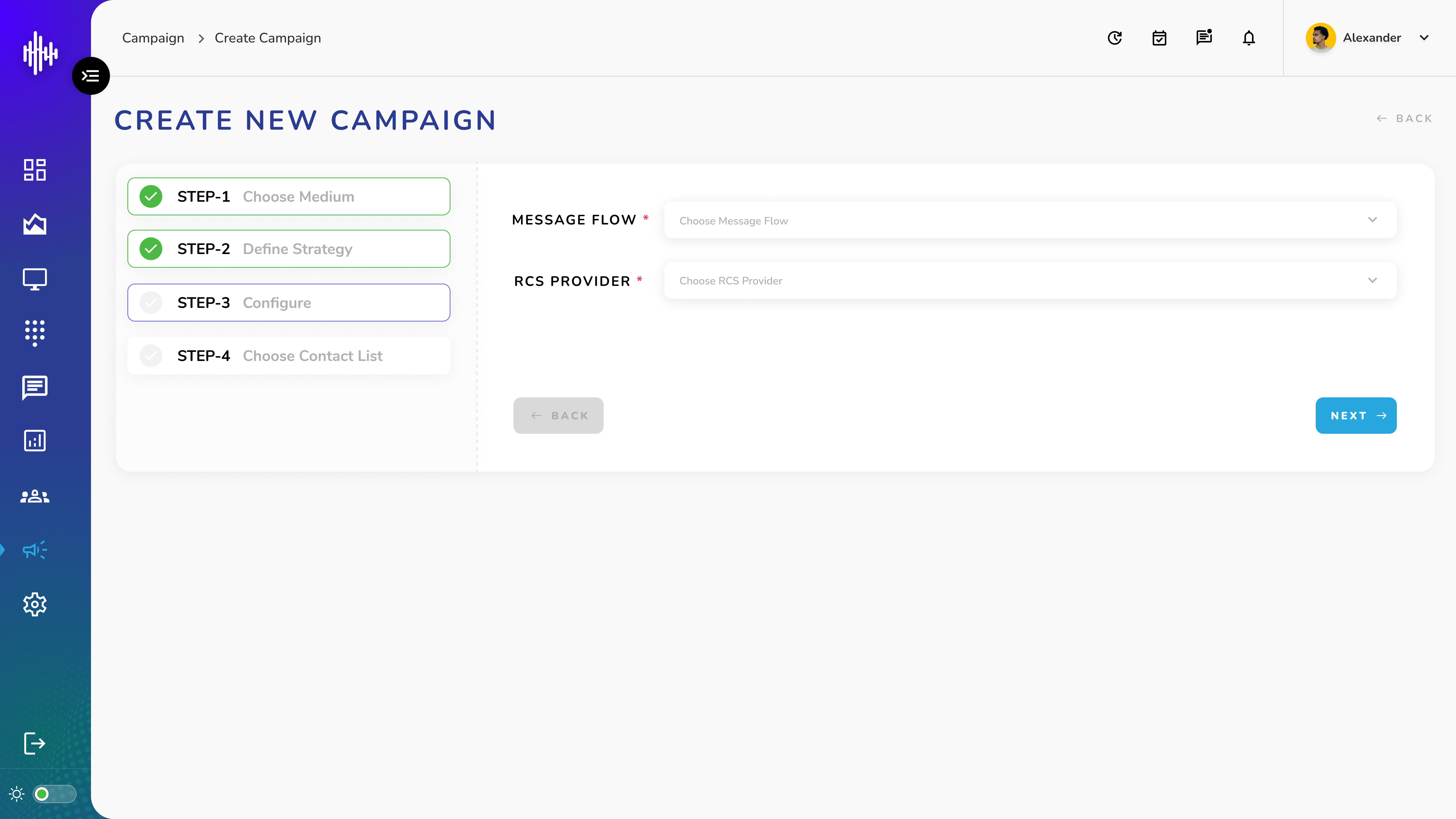Click the grey check circle on STEP-3

151,302
